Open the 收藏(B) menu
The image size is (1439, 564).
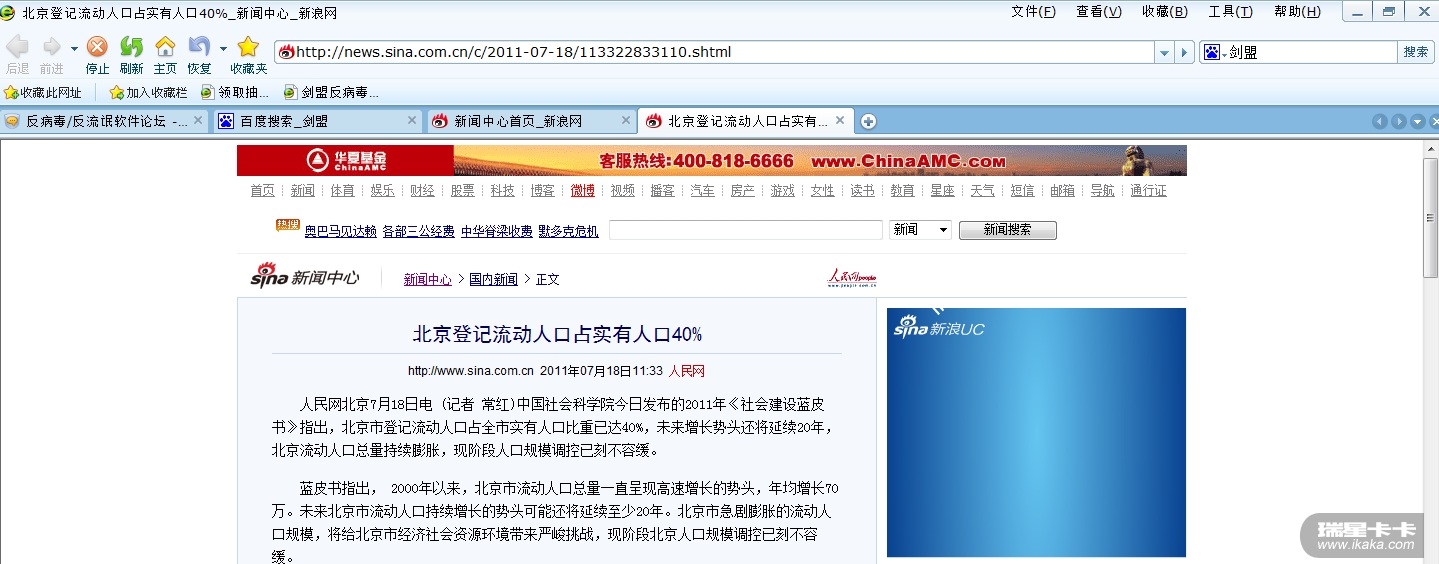coord(1165,11)
